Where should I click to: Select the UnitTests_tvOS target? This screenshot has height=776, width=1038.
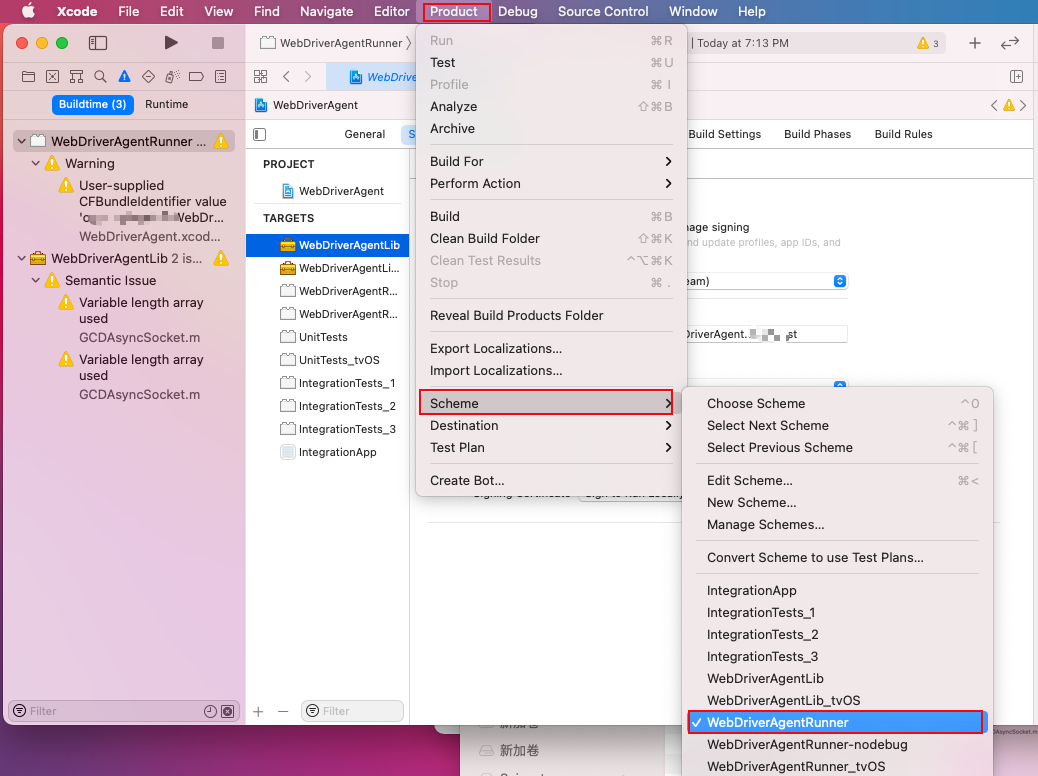point(328,360)
